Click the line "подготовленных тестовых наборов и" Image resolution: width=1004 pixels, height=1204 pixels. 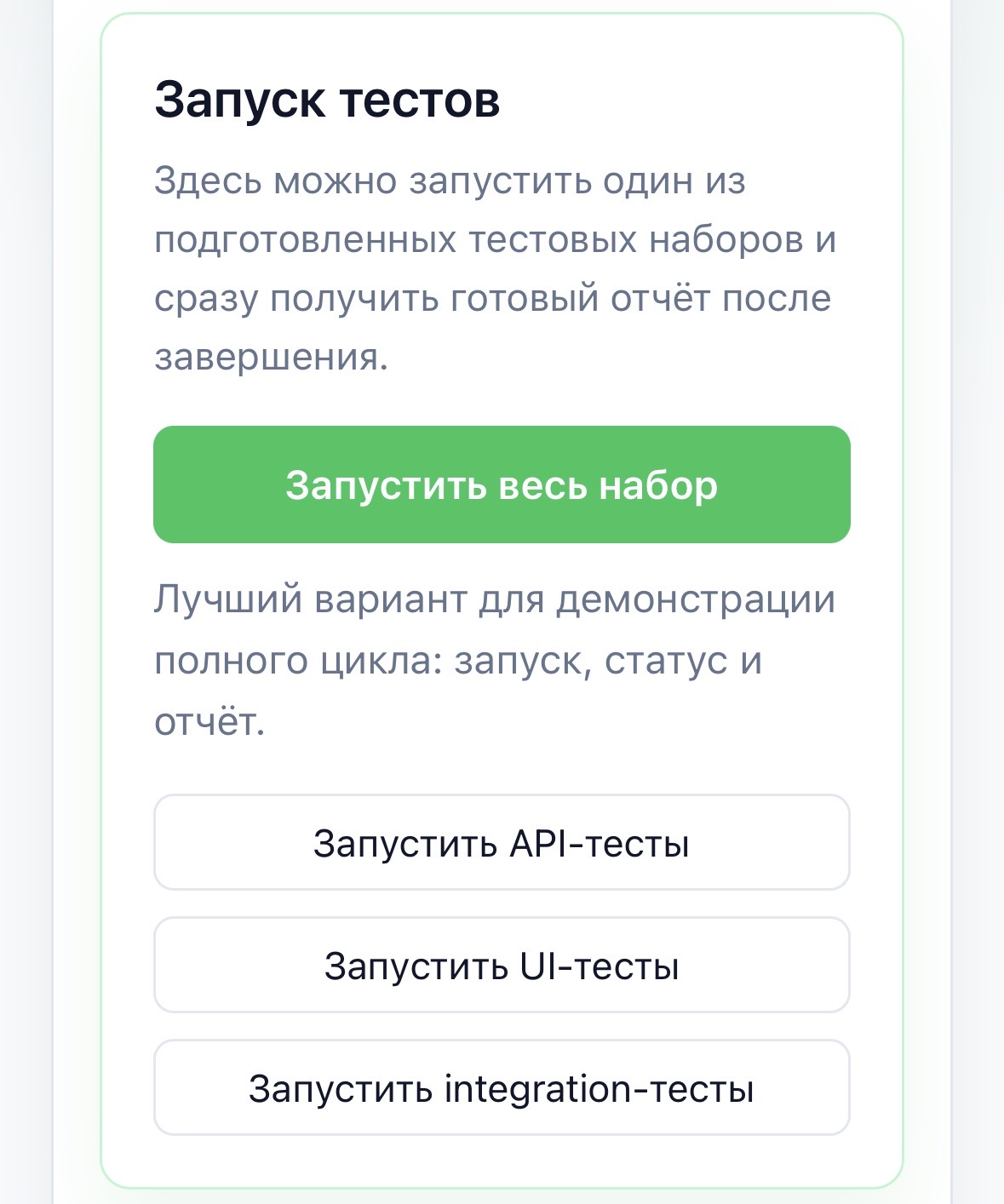(x=495, y=239)
